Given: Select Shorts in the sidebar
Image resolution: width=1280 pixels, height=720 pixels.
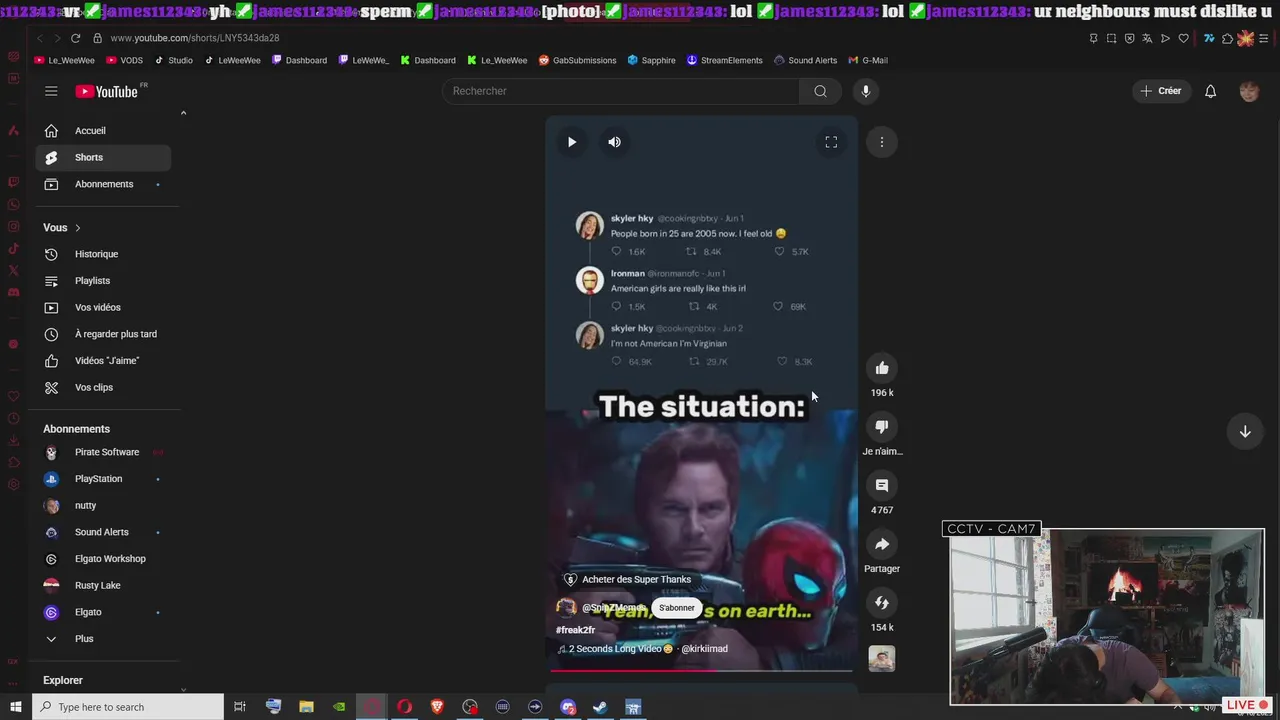Looking at the screenshot, I should (x=103, y=157).
